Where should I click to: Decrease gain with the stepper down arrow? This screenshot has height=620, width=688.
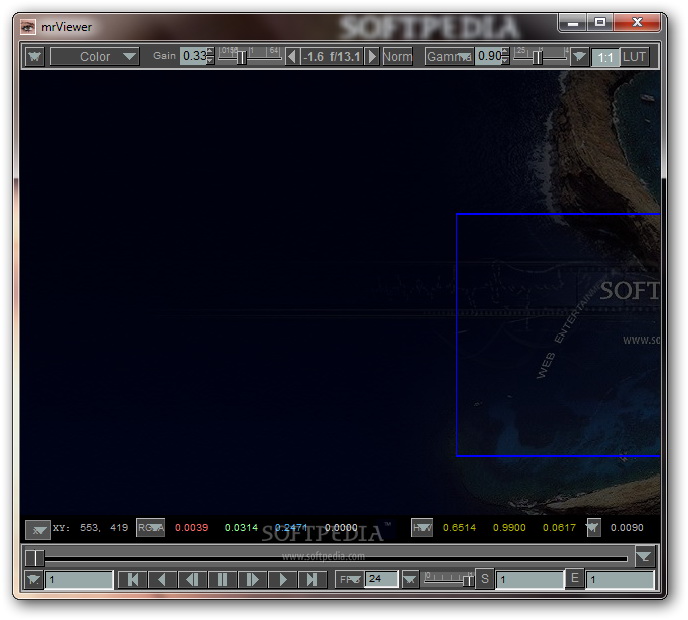tap(211, 61)
